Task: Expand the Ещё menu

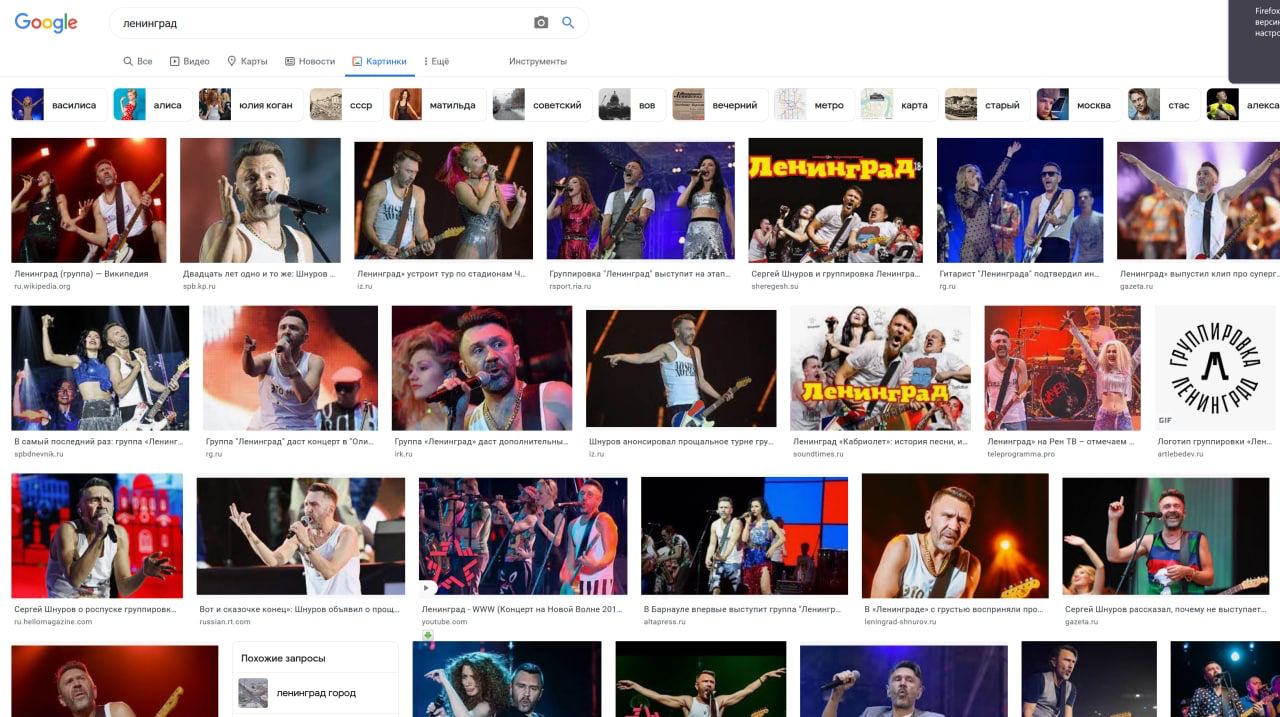Action: (x=436, y=61)
